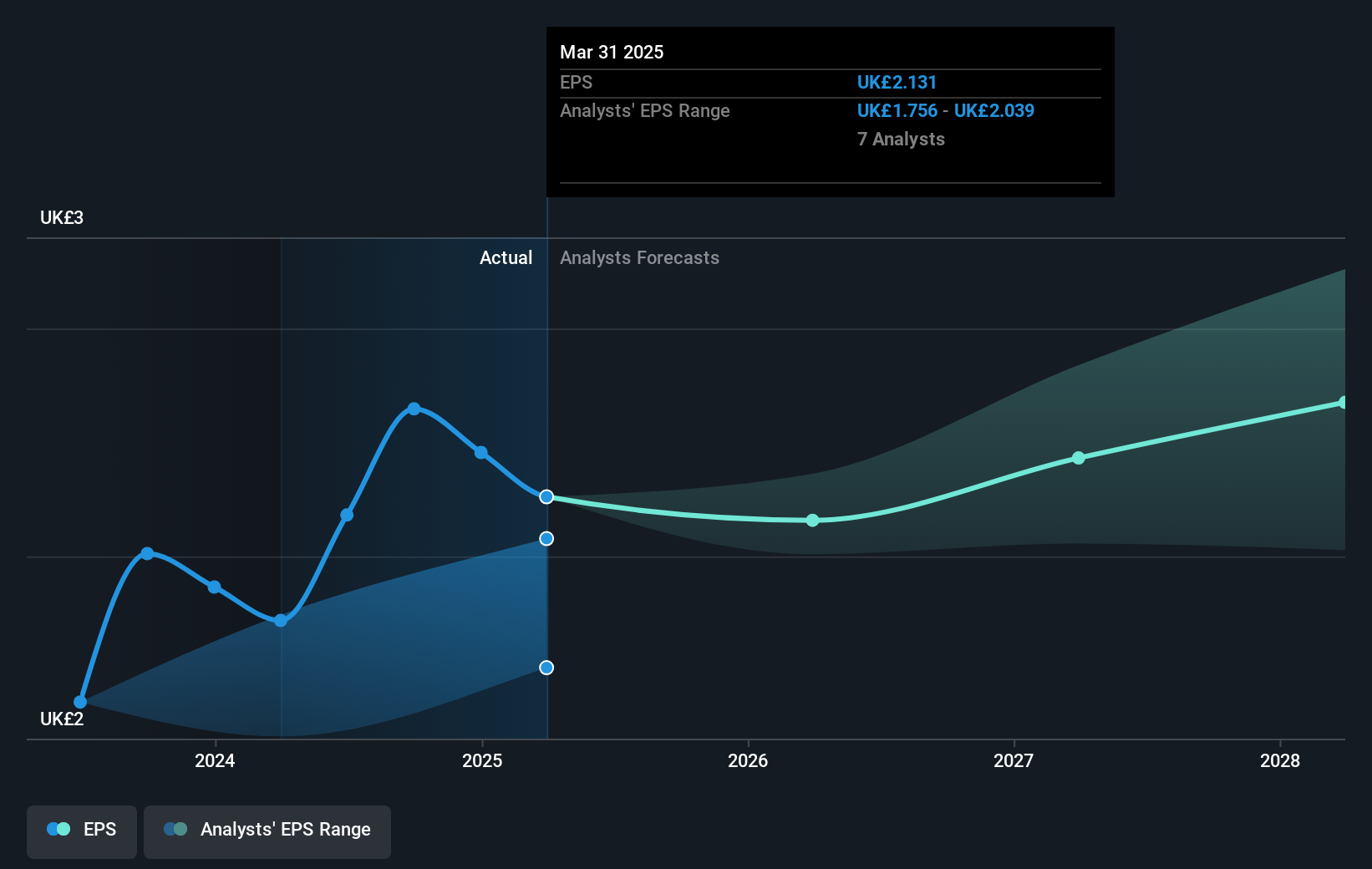The image size is (1372, 869).
Task: Select the peak actual EPS data point
Action: [415, 408]
